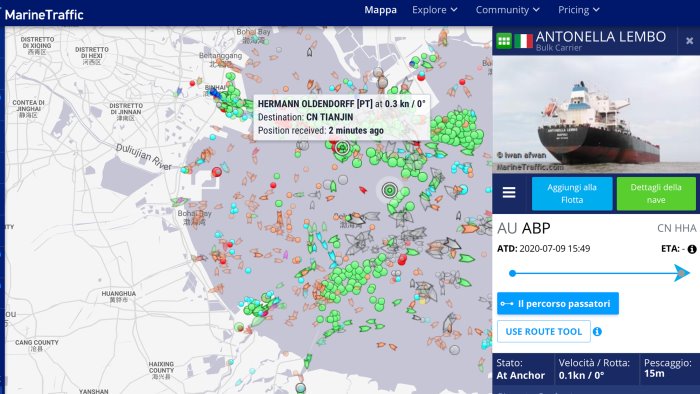Click the red arrow vessel marker mid-bay
Viewport: 700px width, 394px height.
click(362, 190)
